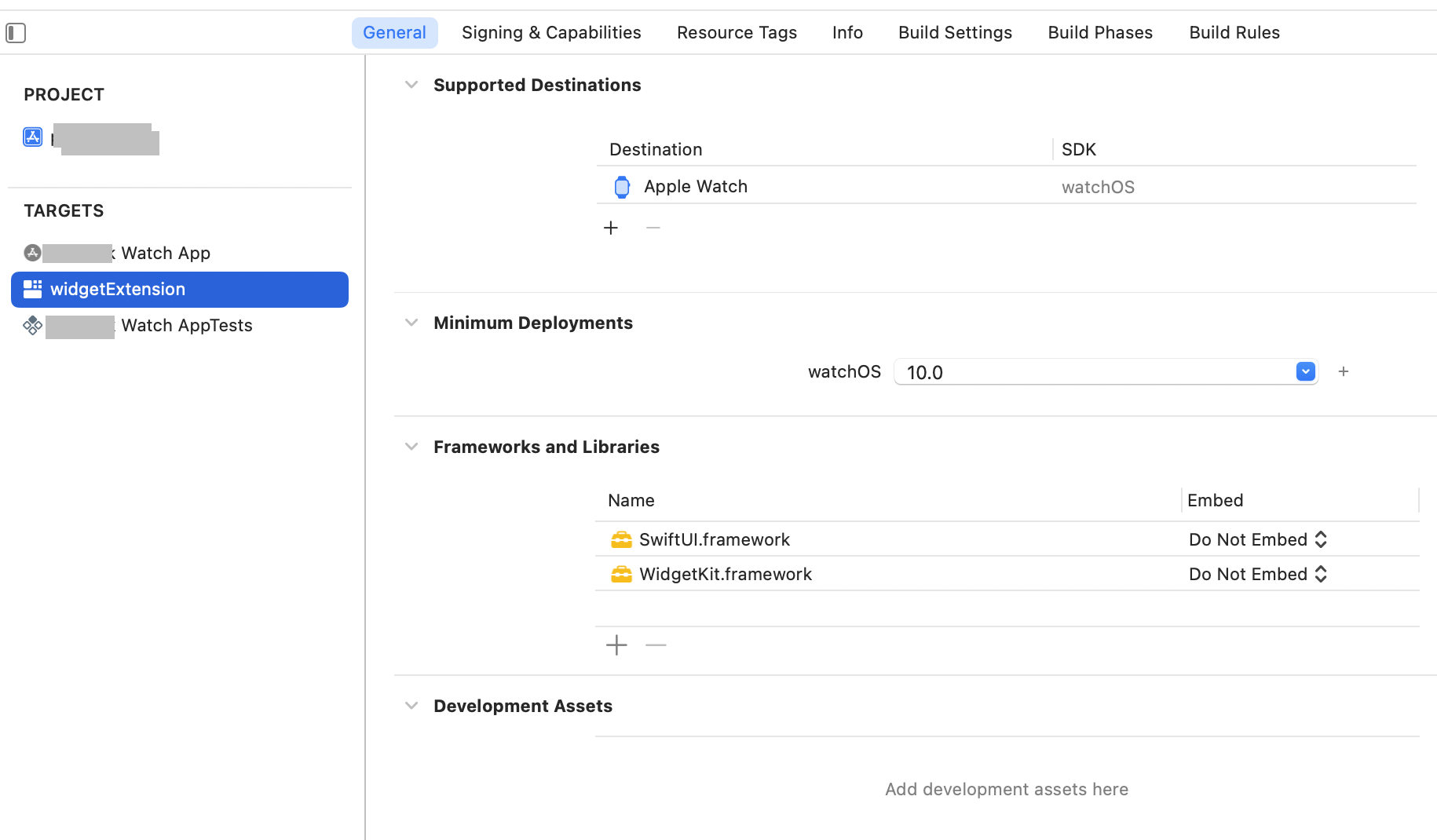
Task: Click the watchOS version input field
Action: 1093,372
